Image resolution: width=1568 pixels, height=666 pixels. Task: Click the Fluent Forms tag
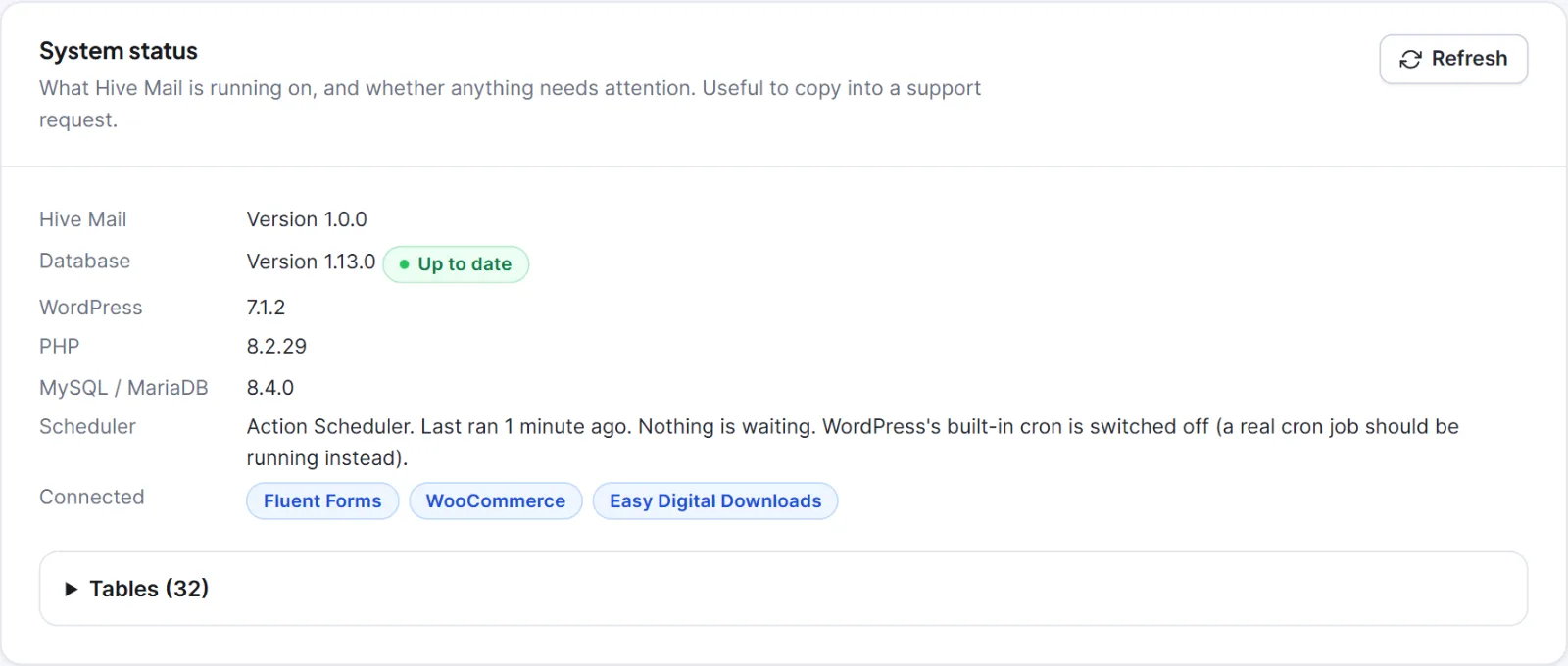click(x=322, y=500)
